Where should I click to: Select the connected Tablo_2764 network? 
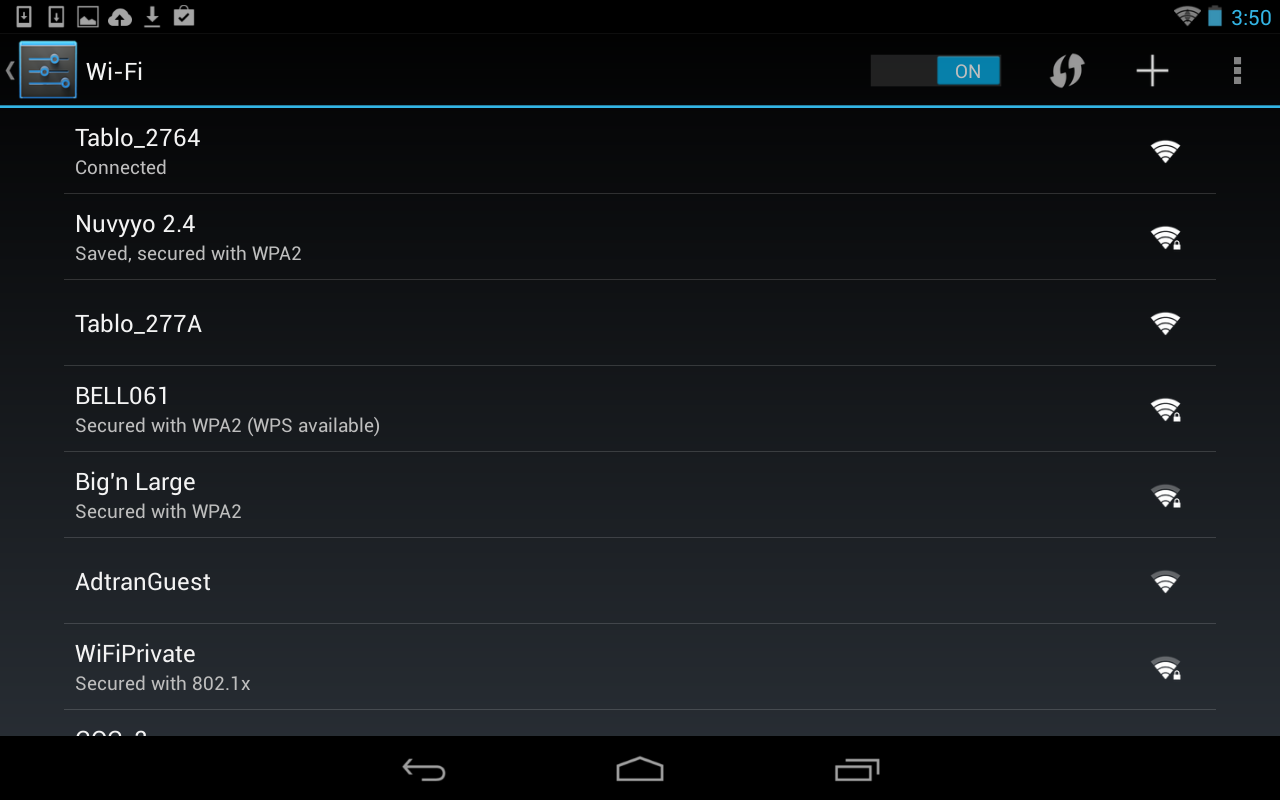coord(640,151)
